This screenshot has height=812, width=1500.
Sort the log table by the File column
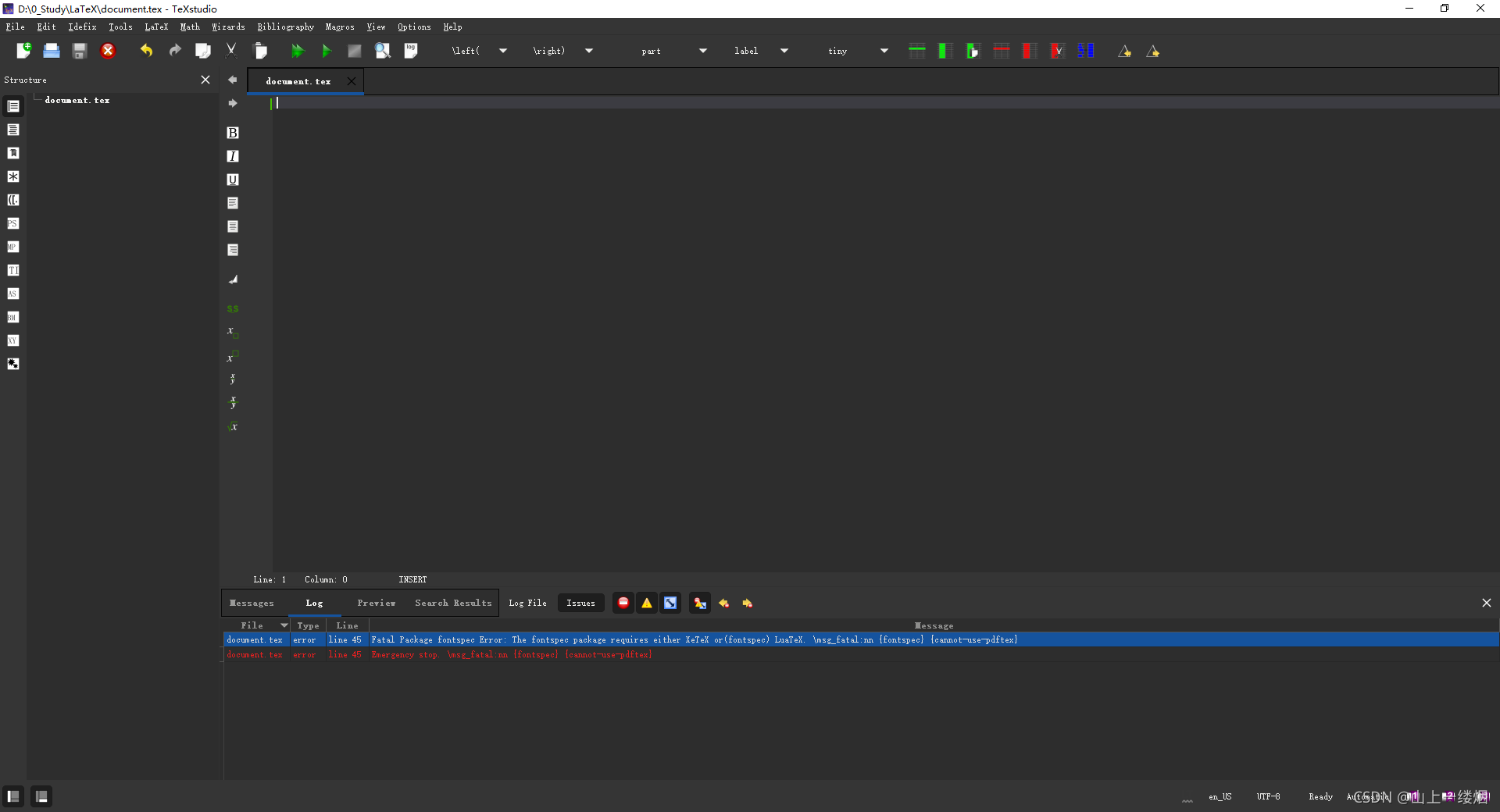coord(257,625)
